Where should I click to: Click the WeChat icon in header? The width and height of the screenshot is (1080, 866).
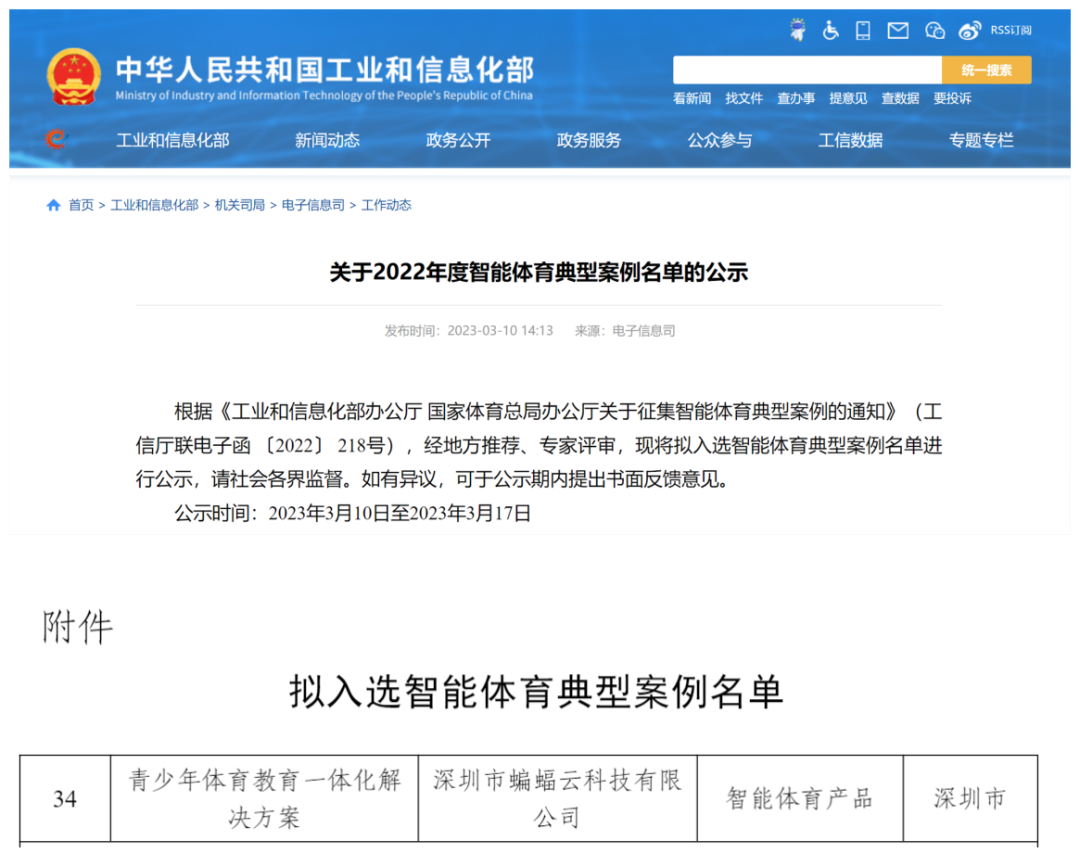click(x=935, y=30)
